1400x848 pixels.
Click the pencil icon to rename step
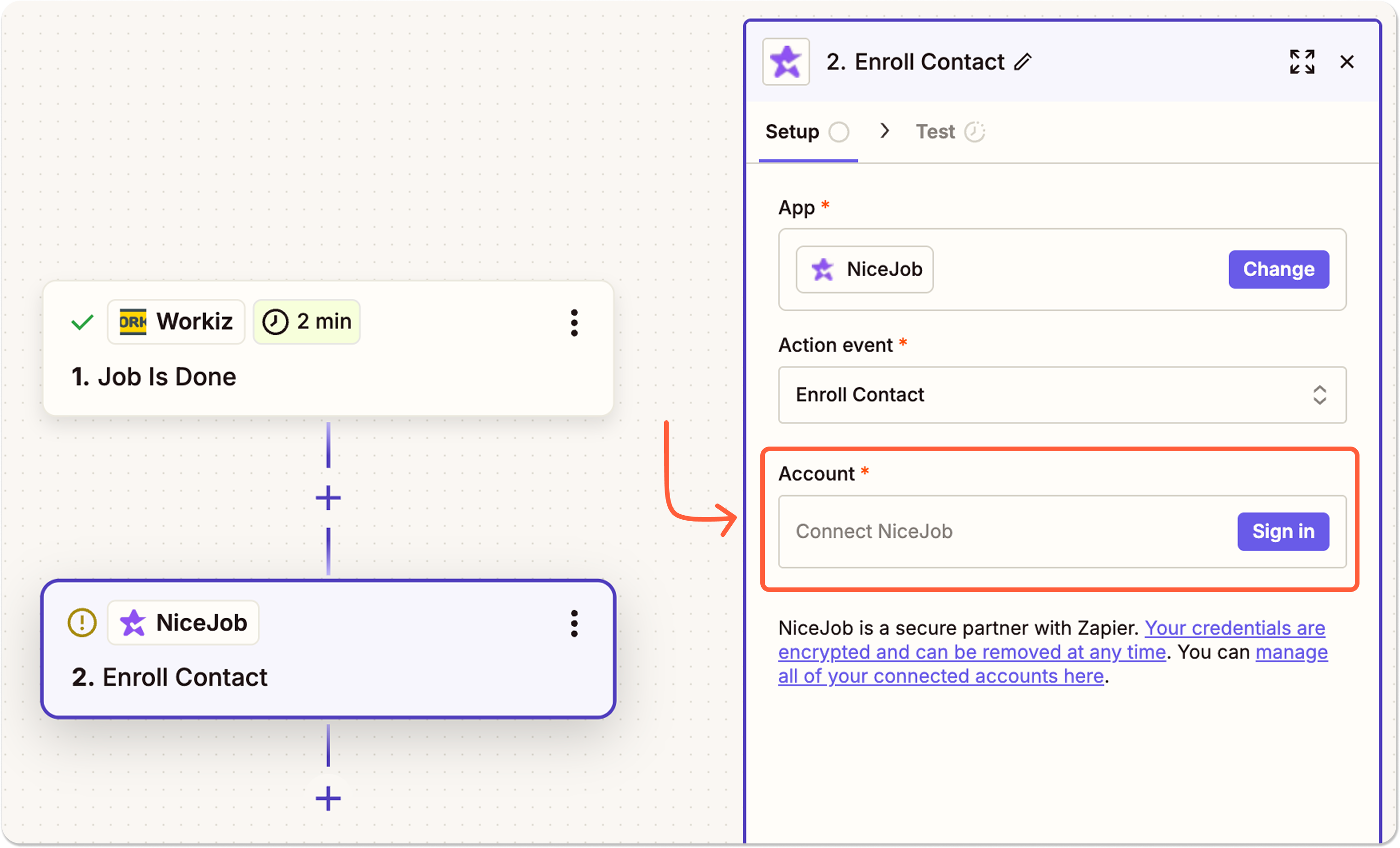(1023, 61)
